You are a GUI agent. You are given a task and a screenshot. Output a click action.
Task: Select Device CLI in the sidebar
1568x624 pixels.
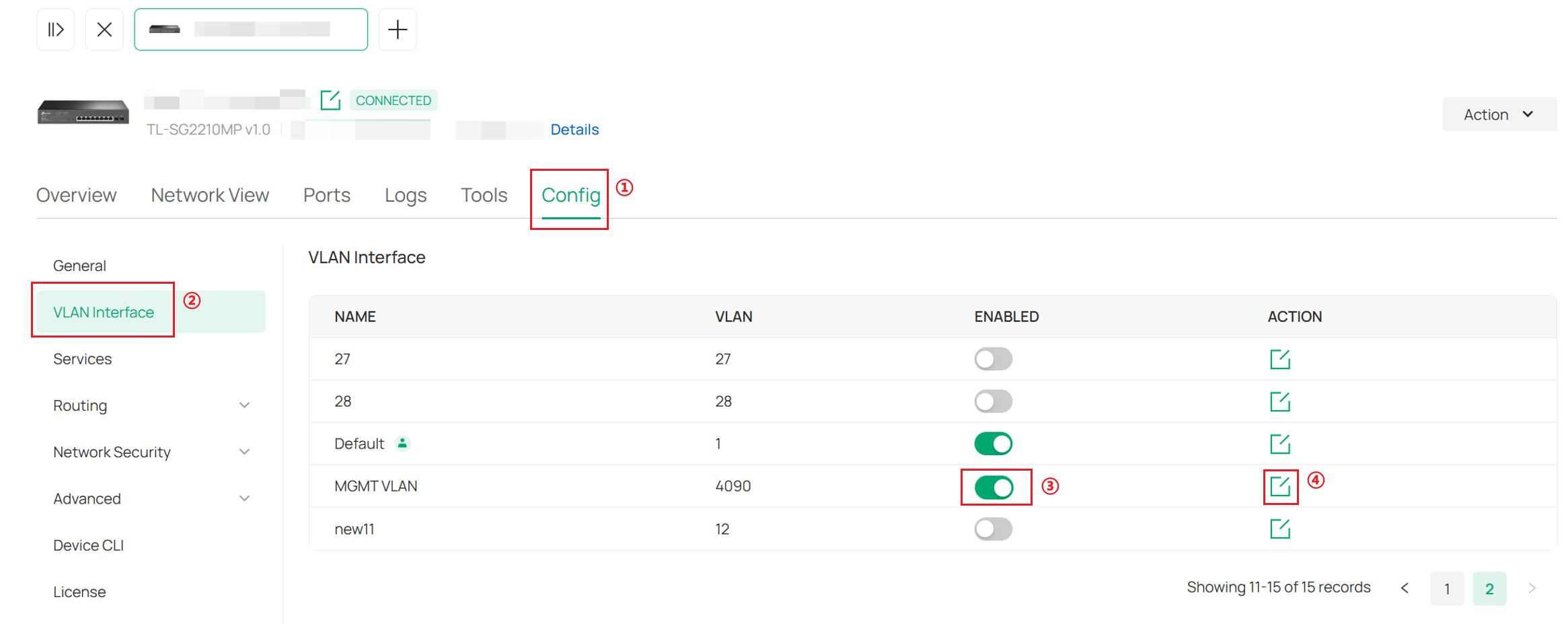(x=88, y=545)
